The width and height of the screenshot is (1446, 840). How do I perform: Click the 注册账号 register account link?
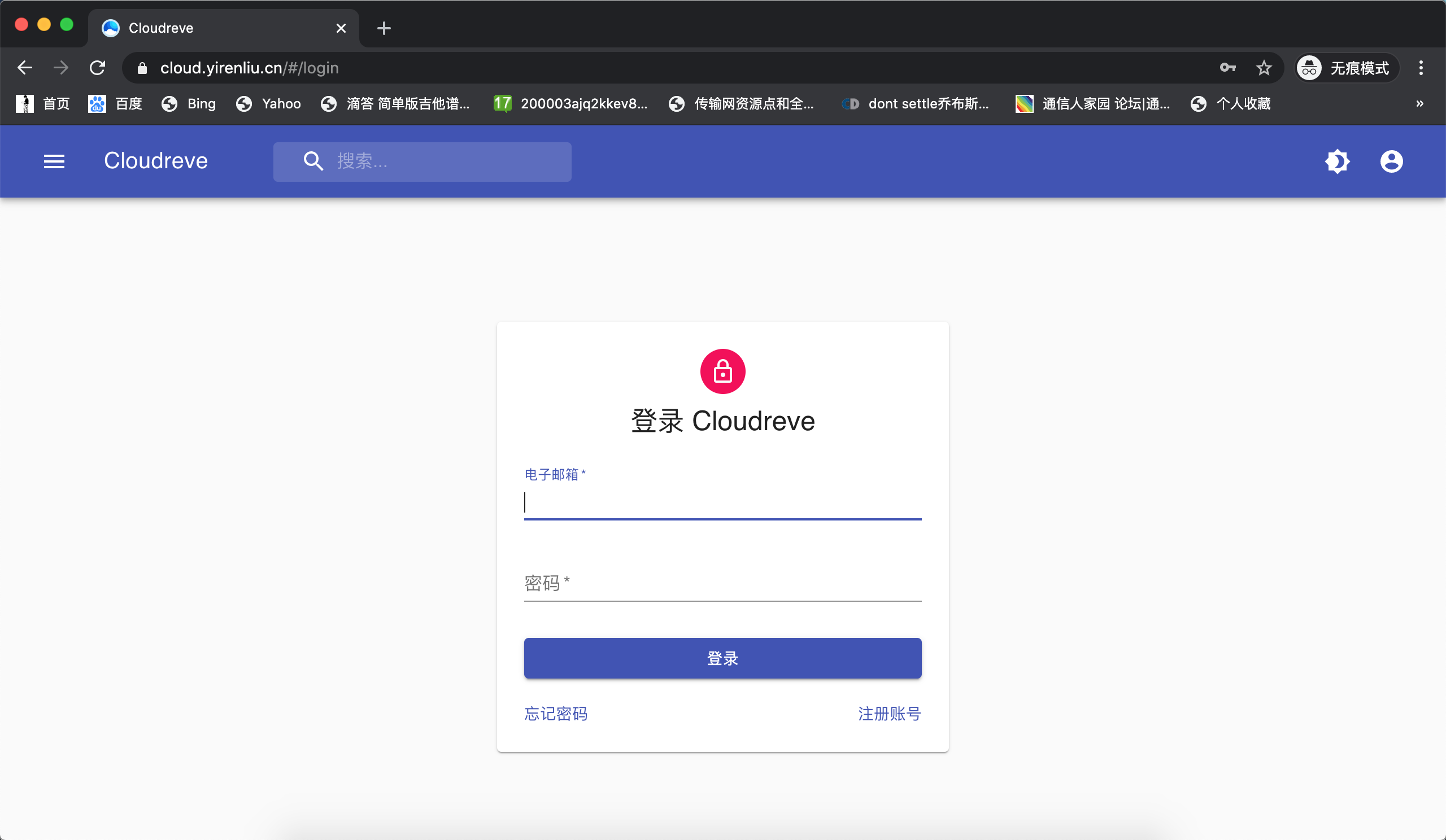(x=889, y=714)
